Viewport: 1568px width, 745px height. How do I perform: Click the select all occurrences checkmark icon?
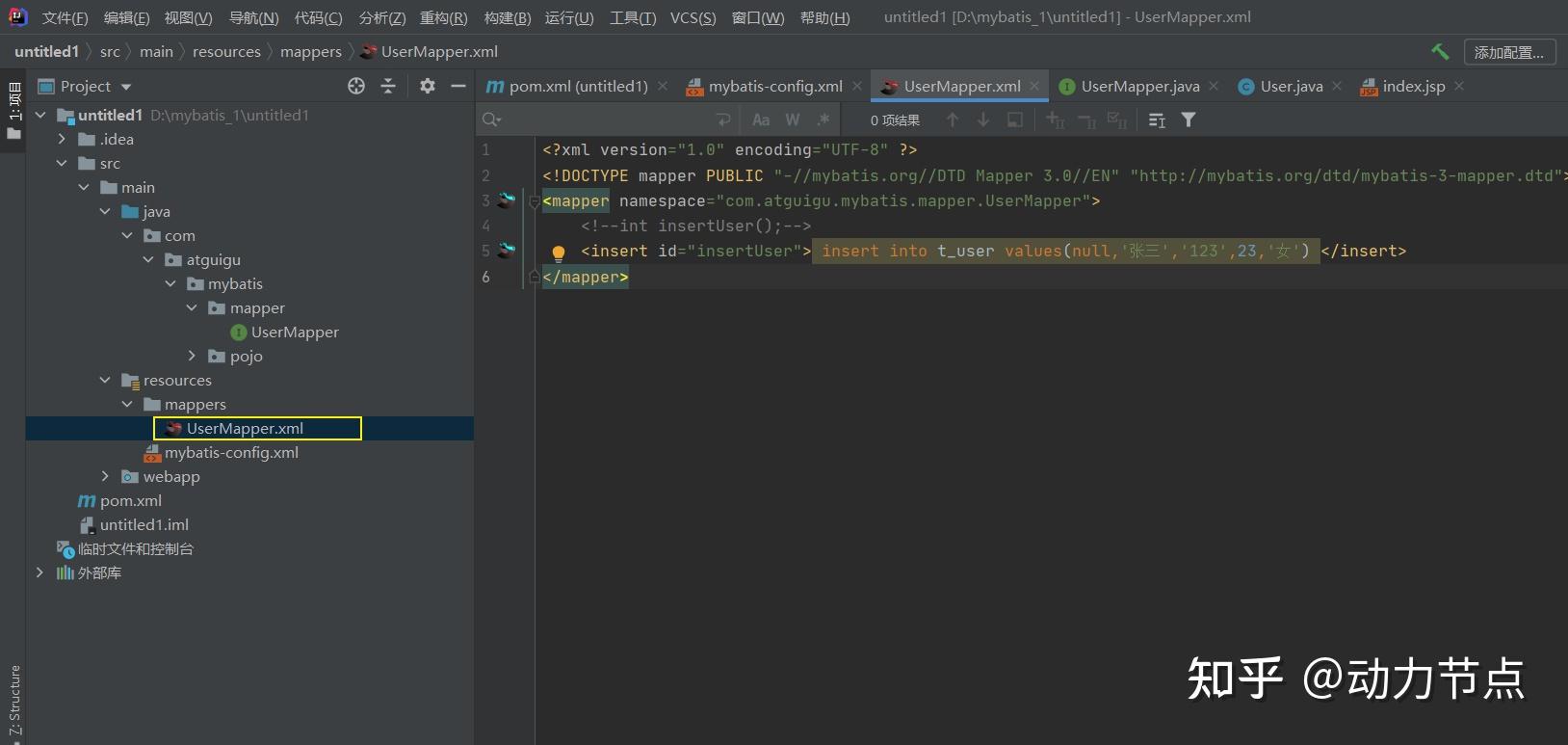1117,120
